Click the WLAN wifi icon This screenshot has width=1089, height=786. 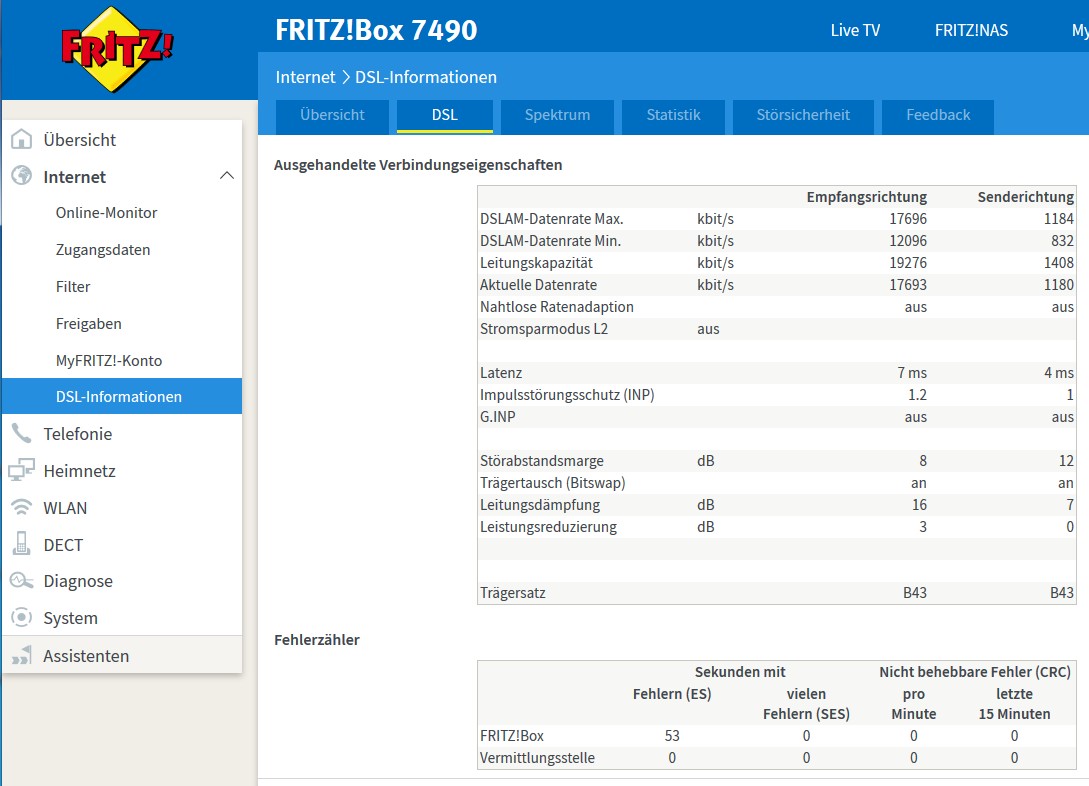tap(22, 508)
